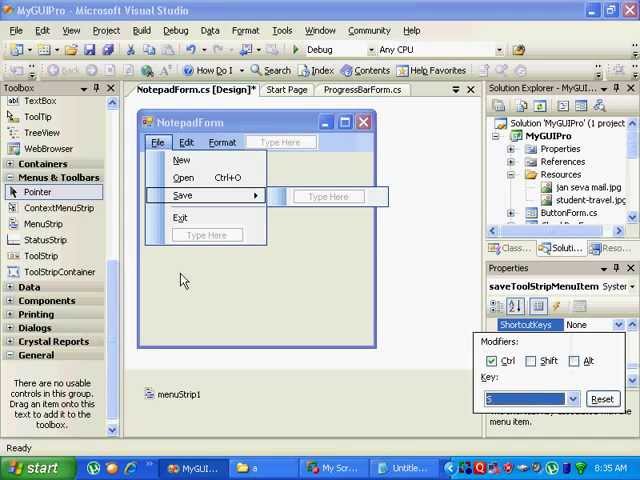Switch to the ProgressBarForm.cs tab
The width and height of the screenshot is (640, 480).
click(x=362, y=90)
